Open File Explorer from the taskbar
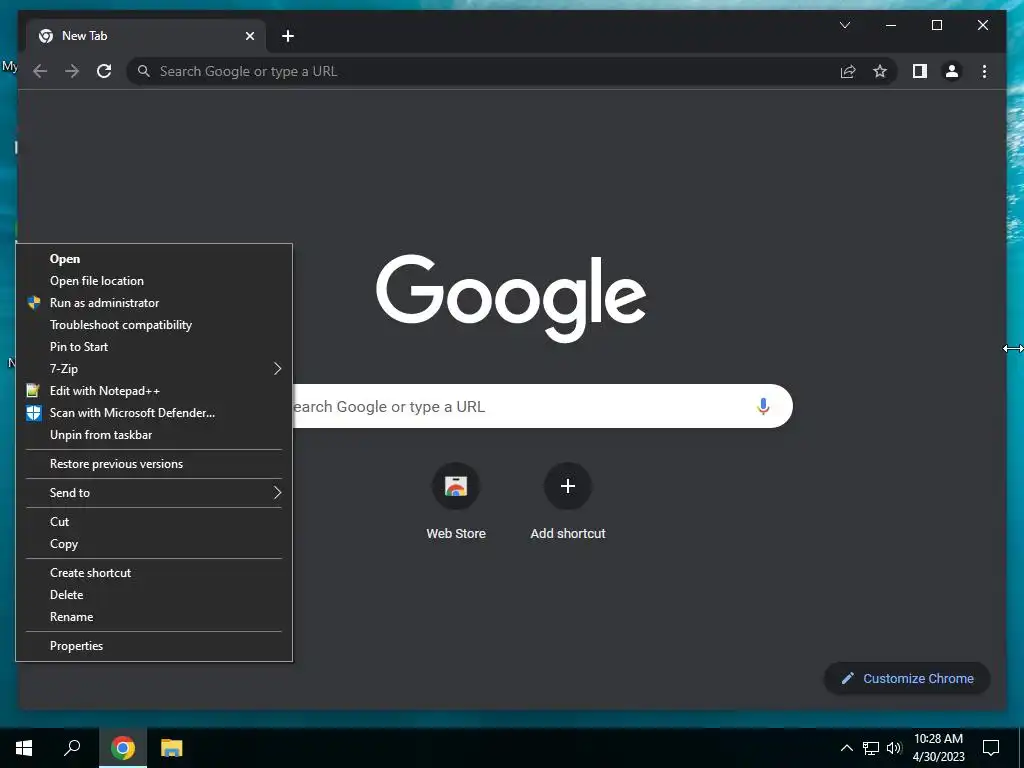Image resolution: width=1024 pixels, height=768 pixels. coord(171,748)
